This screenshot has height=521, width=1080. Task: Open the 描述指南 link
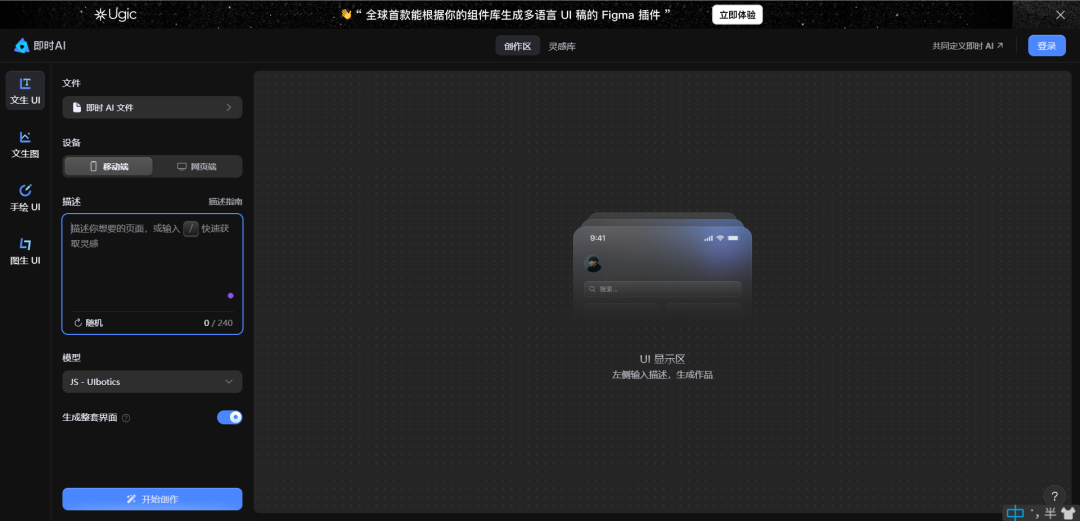[x=225, y=201]
